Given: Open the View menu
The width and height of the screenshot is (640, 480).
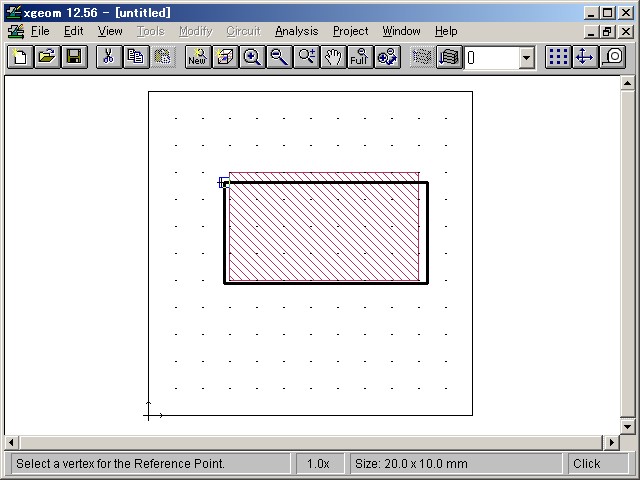Looking at the screenshot, I should pyautogui.click(x=110, y=31).
